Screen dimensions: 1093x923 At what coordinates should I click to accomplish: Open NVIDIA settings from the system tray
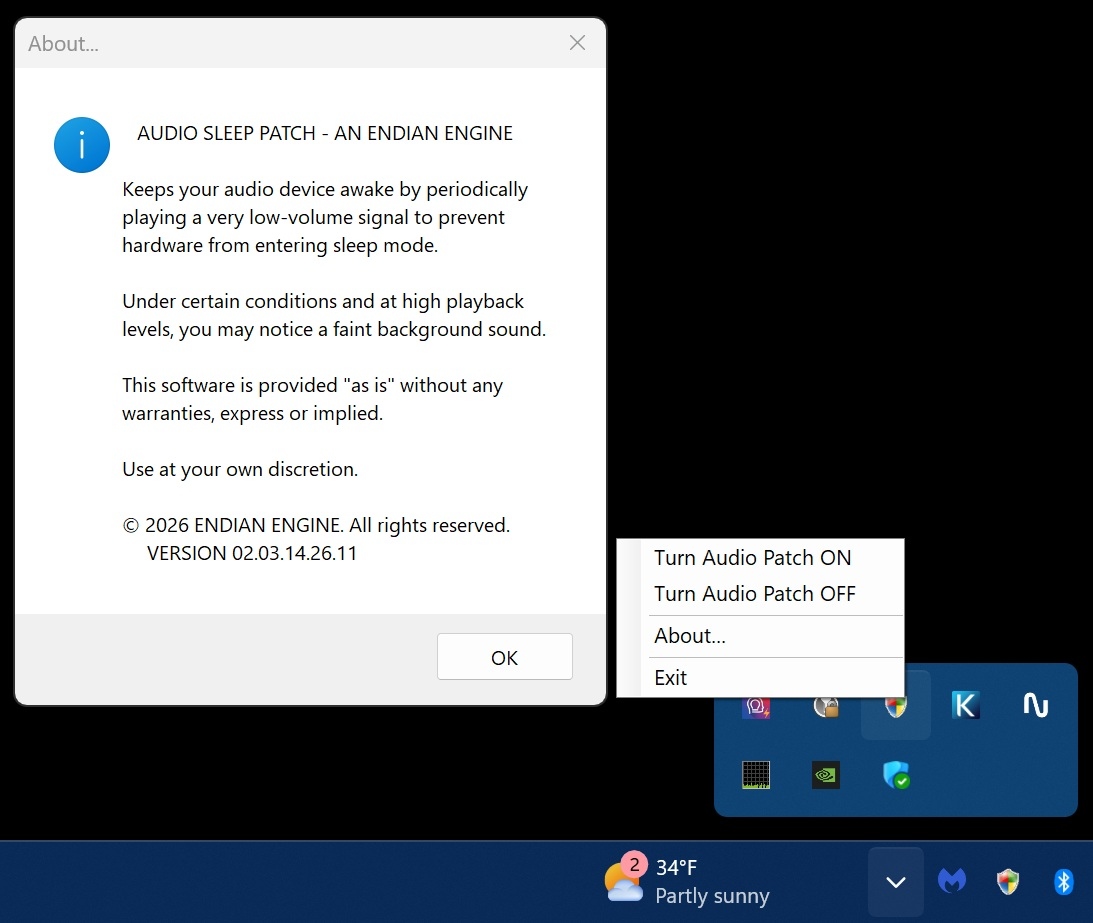coord(825,775)
